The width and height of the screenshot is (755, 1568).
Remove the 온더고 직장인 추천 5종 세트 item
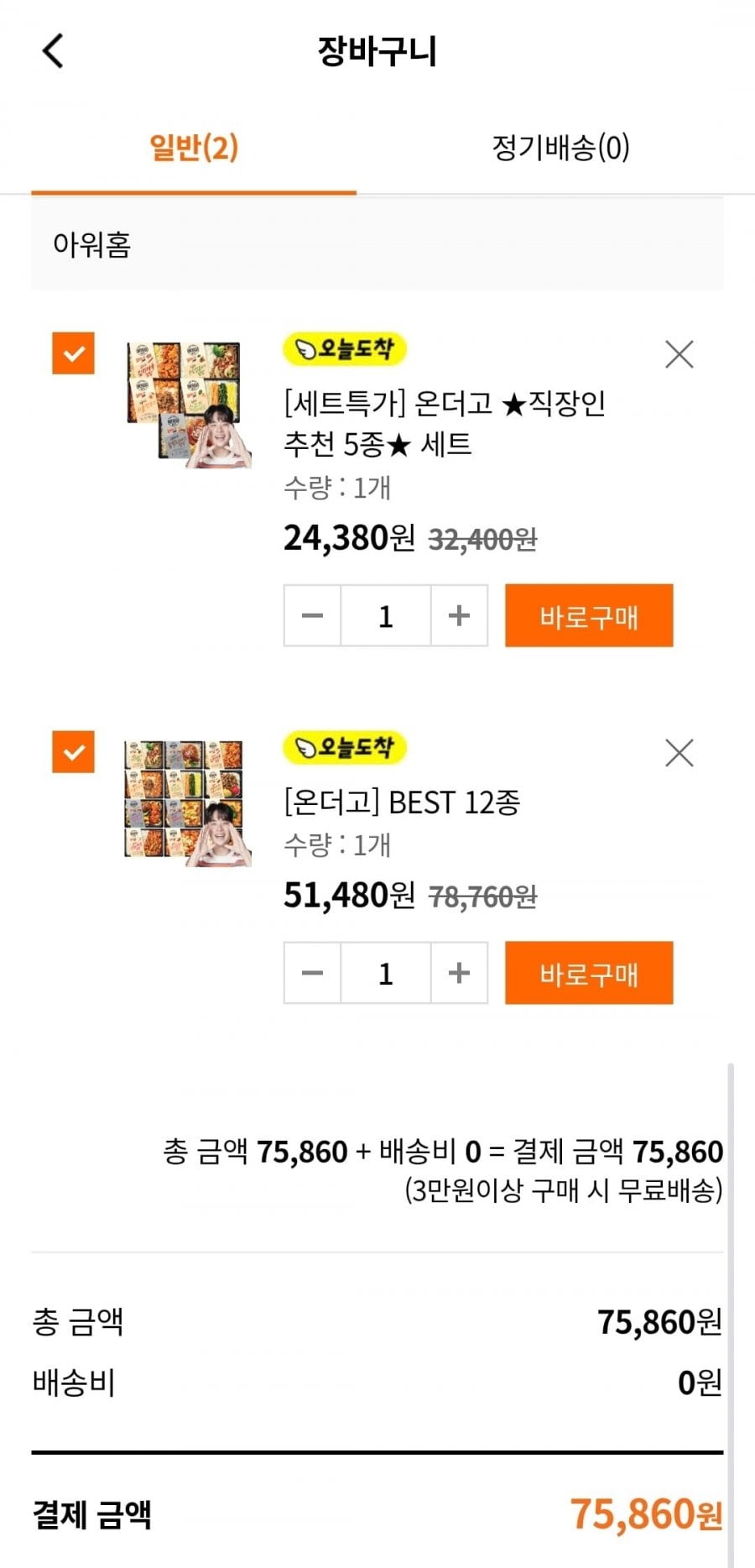pyautogui.click(x=679, y=354)
